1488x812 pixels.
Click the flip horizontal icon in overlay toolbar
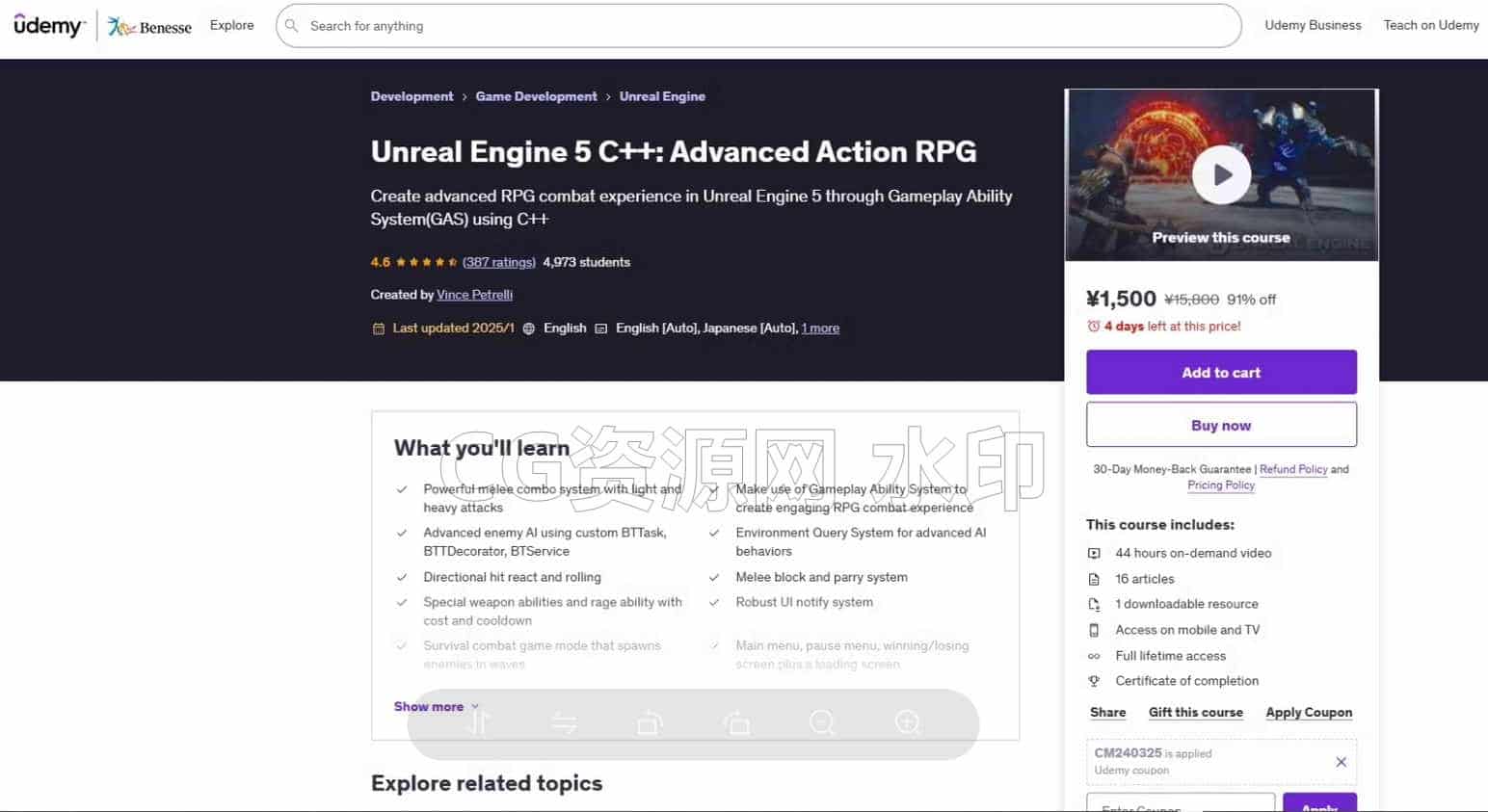click(x=564, y=722)
